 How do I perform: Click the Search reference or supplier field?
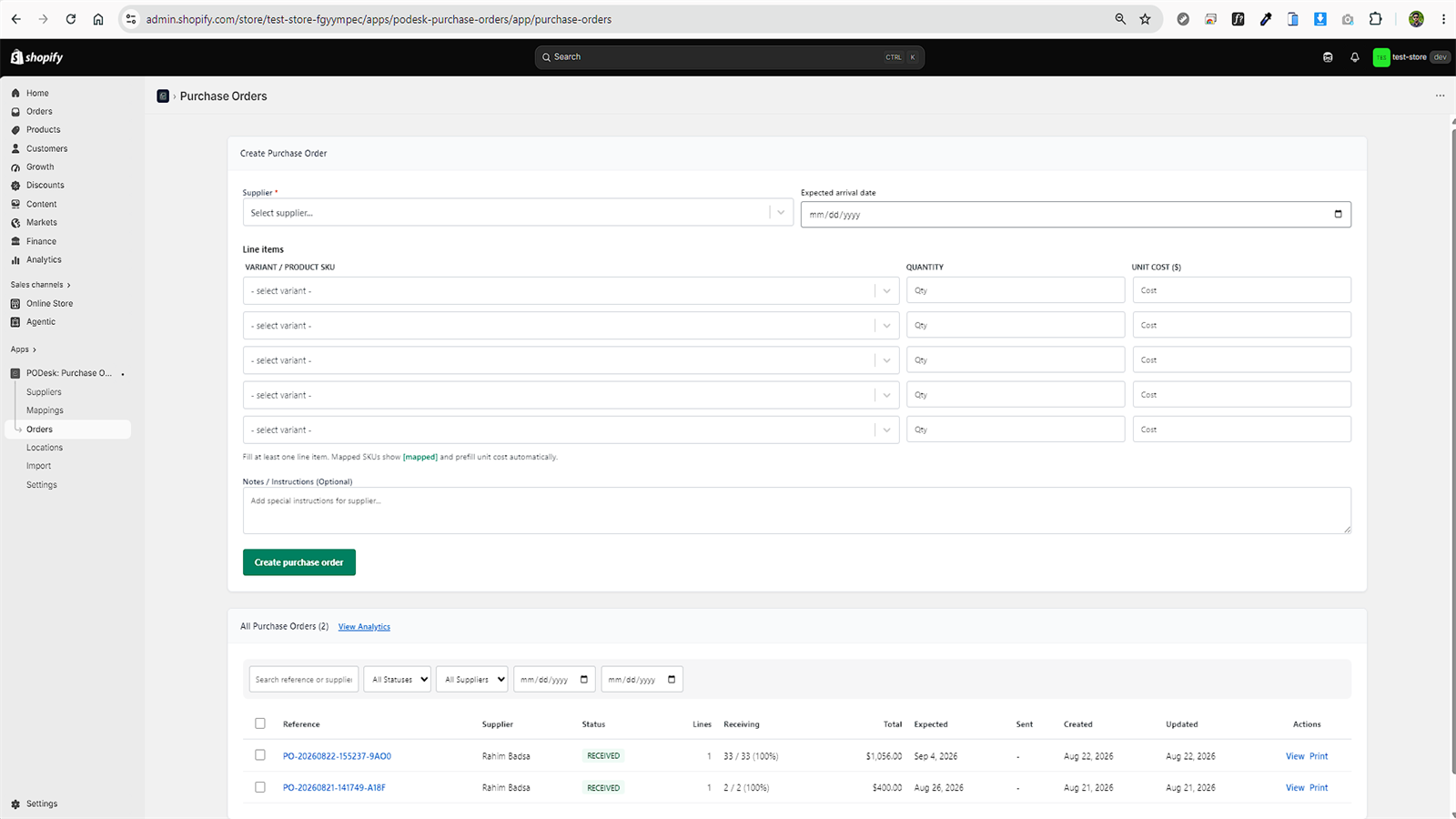coord(304,680)
